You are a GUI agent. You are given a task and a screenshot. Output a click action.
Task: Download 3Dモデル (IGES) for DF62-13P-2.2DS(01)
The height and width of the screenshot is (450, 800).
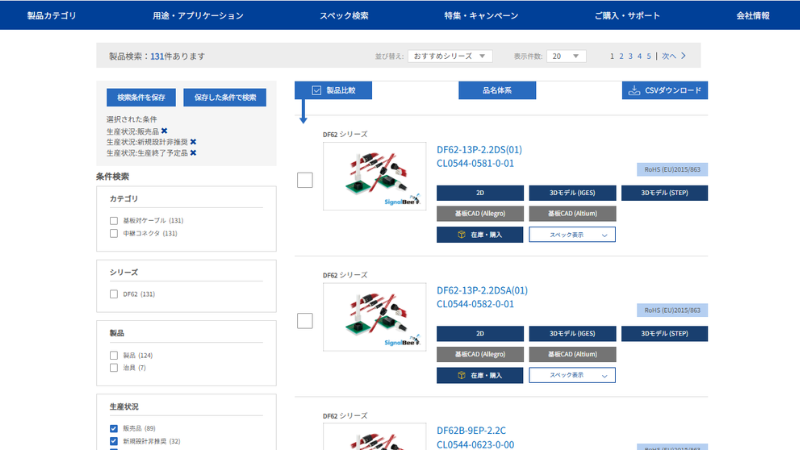[572, 193]
